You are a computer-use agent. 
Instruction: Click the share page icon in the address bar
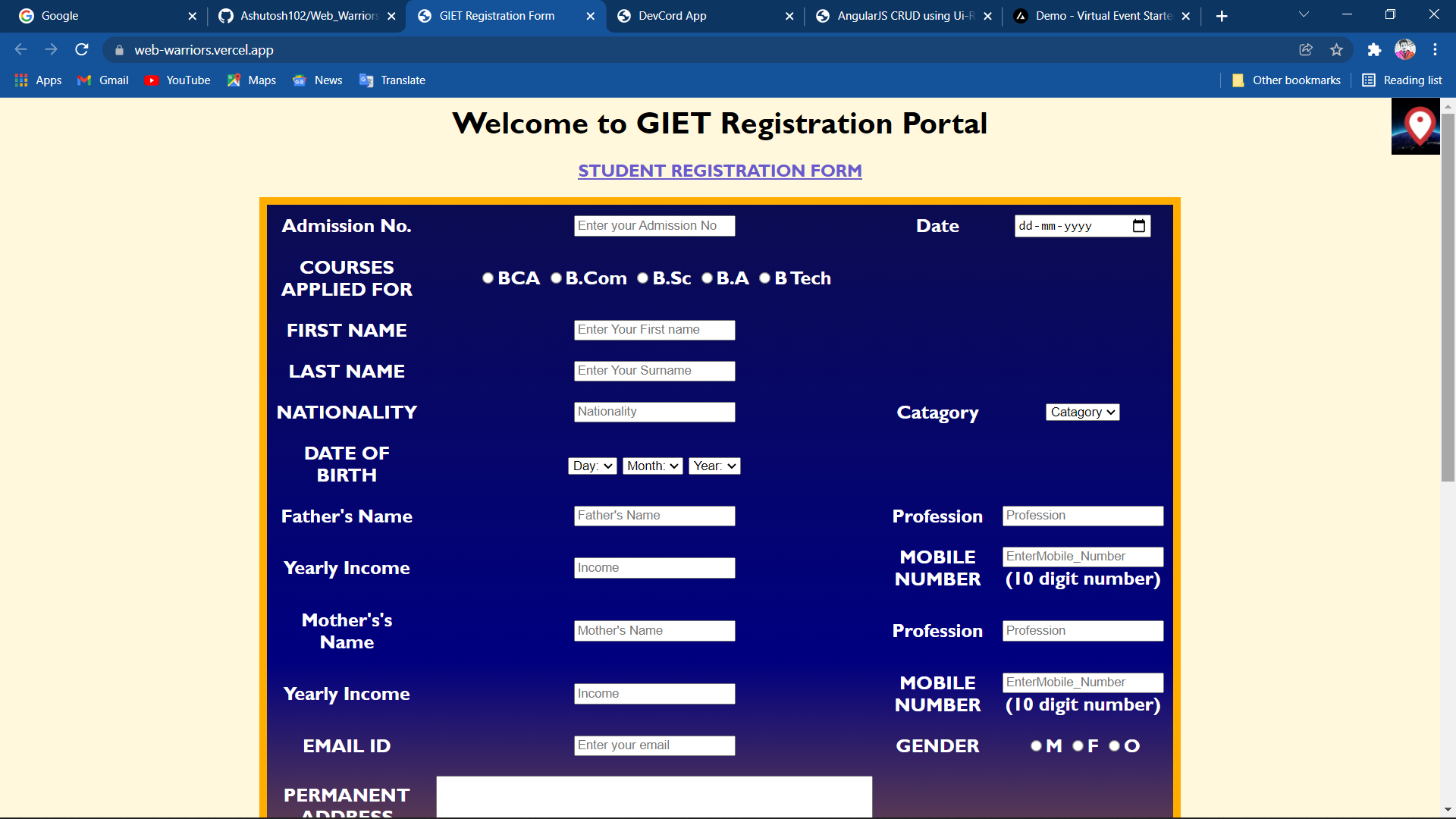coord(1306,50)
